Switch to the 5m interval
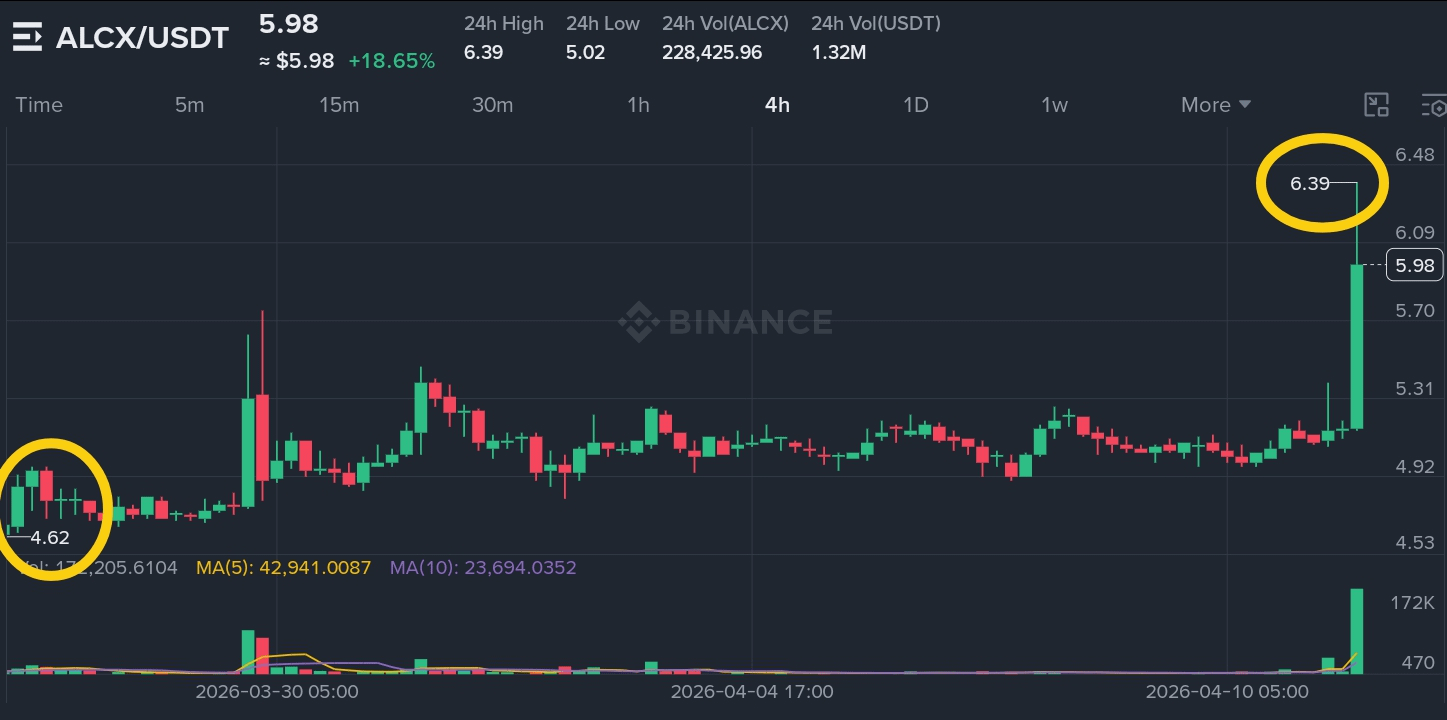1447x720 pixels. pyautogui.click(x=189, y=105)
